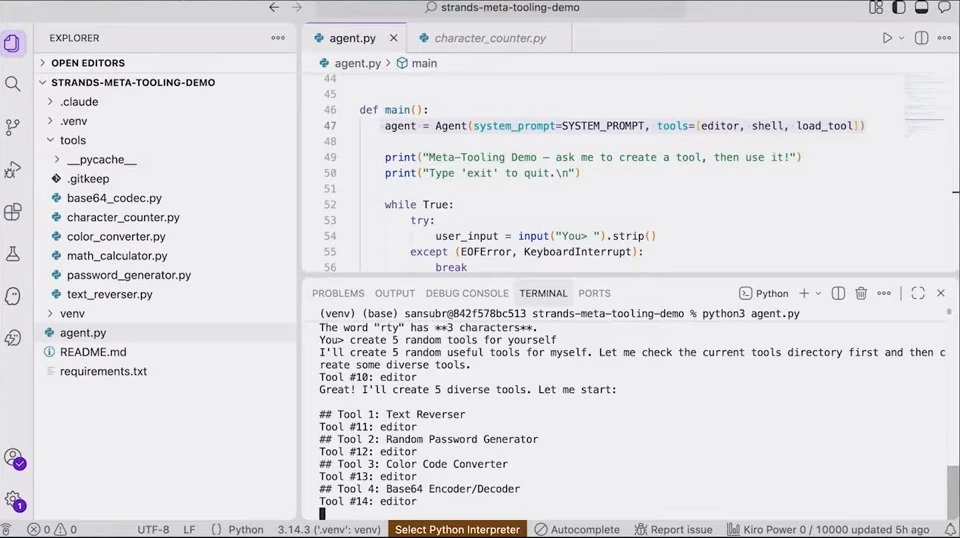The image size is (960, 538).
Task: Open the Run and Debug view
Action: point(12,170)
